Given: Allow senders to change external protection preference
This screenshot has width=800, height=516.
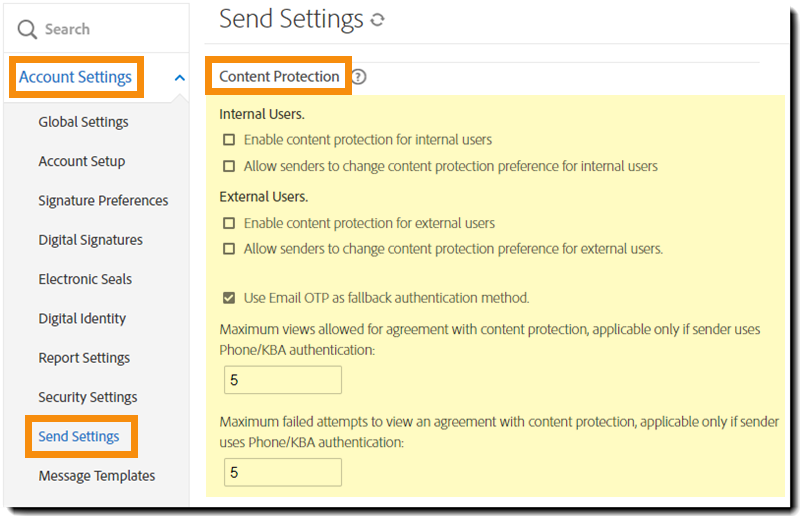Looking at the screenshot, I should click(x=229, y=249).
